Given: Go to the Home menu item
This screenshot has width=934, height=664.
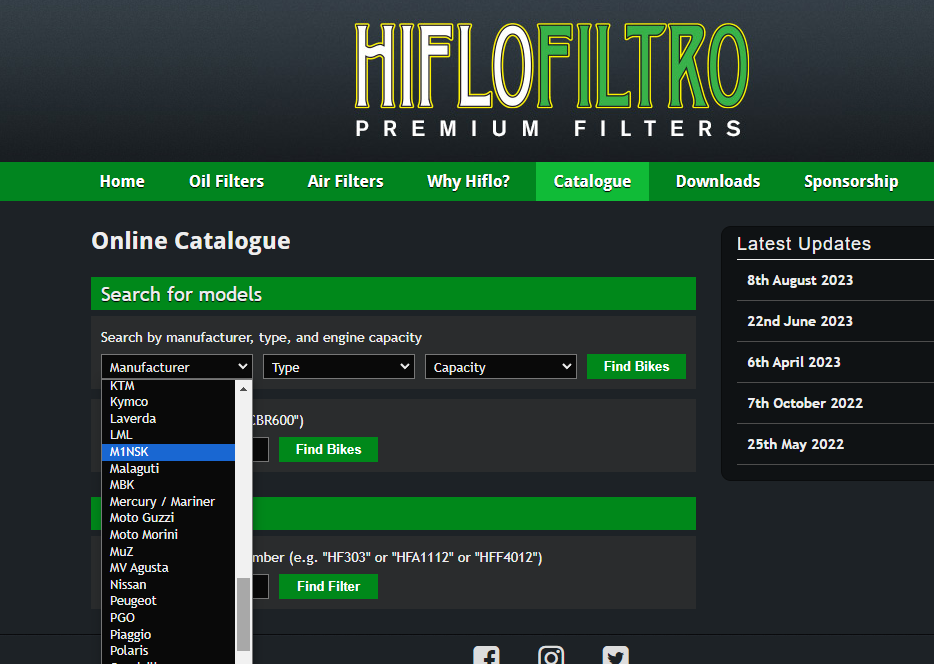Looking at the screenshot, I should coord(122,181).
